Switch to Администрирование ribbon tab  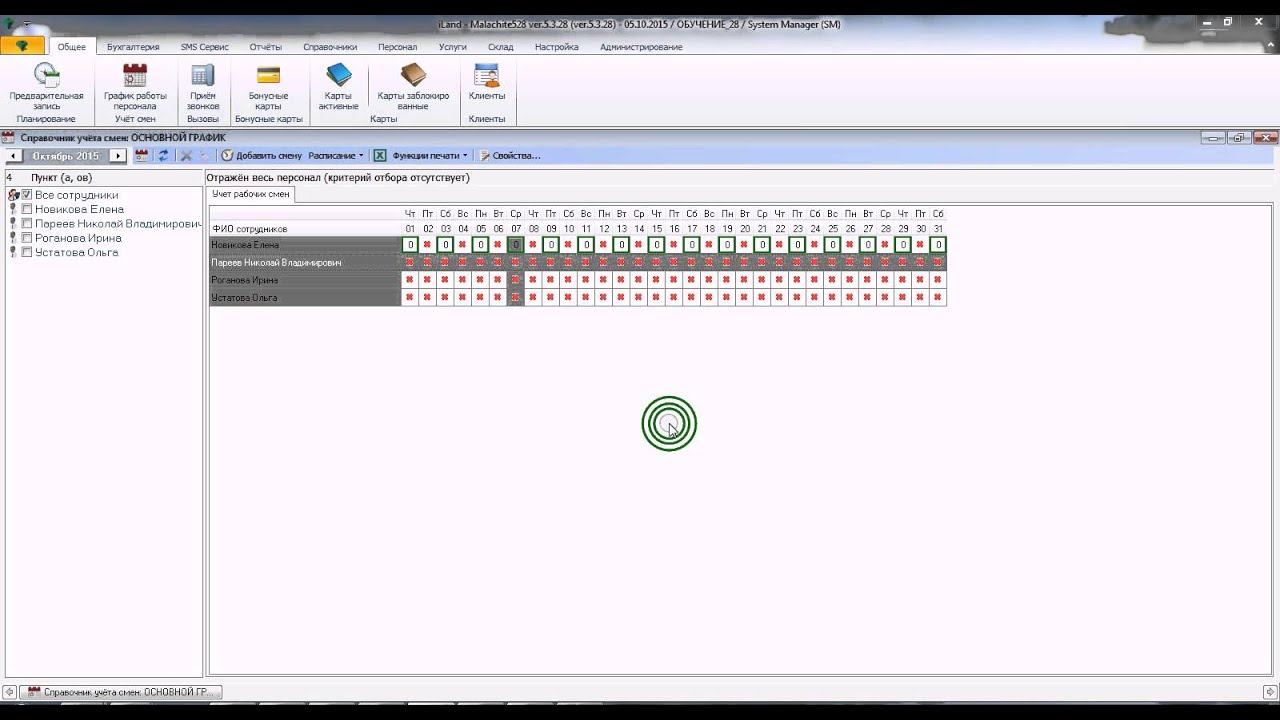tap(641, 47)
